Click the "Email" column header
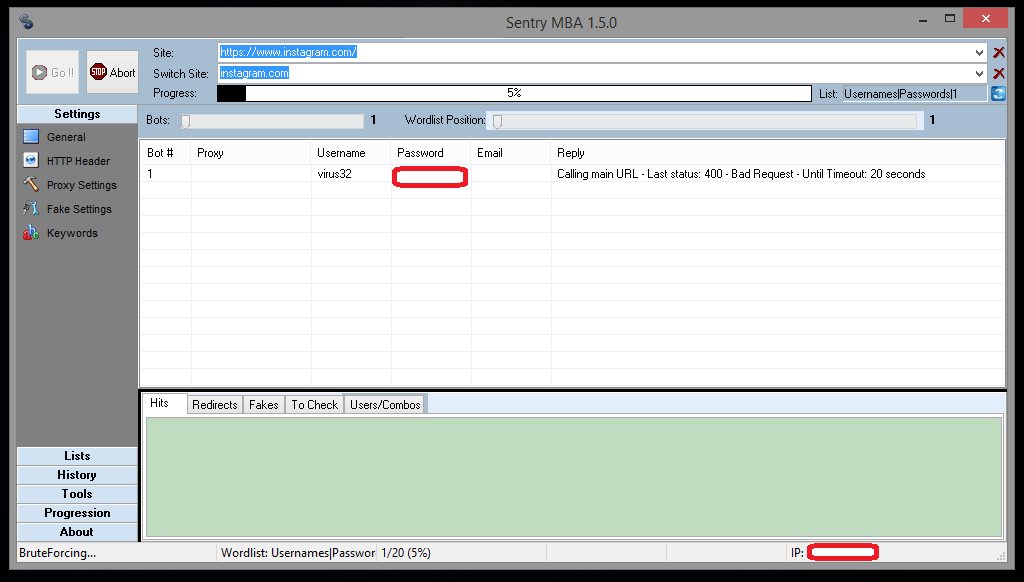Image resolution: width=1024 pixels, height=582 pixels. (511, 153)
